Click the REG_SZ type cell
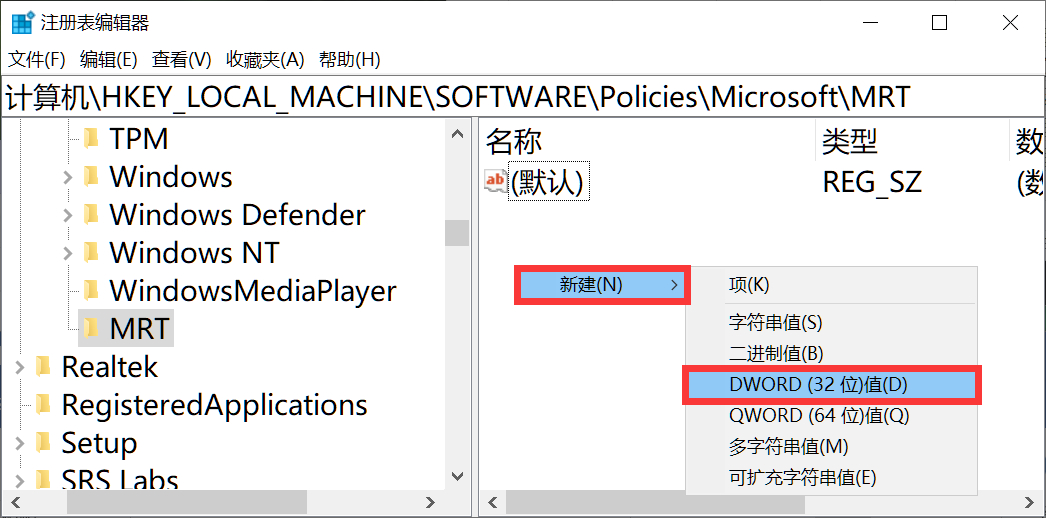Screen dimensions: 1046x518 click(872, 181)
